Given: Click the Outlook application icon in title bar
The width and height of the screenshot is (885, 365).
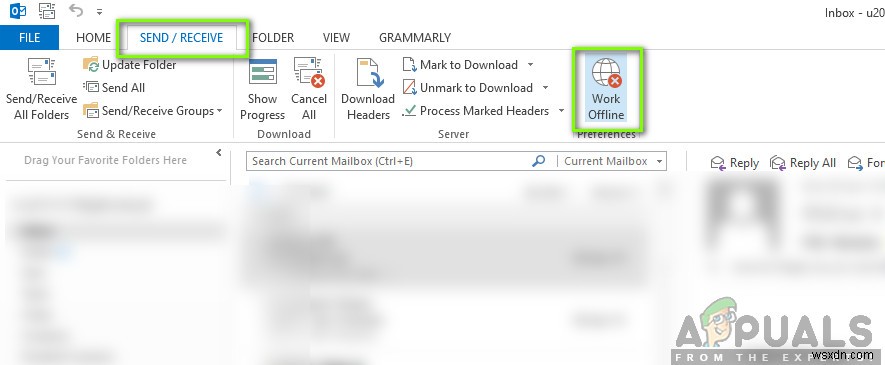Looking at the screenshot, I should point(18,10).
